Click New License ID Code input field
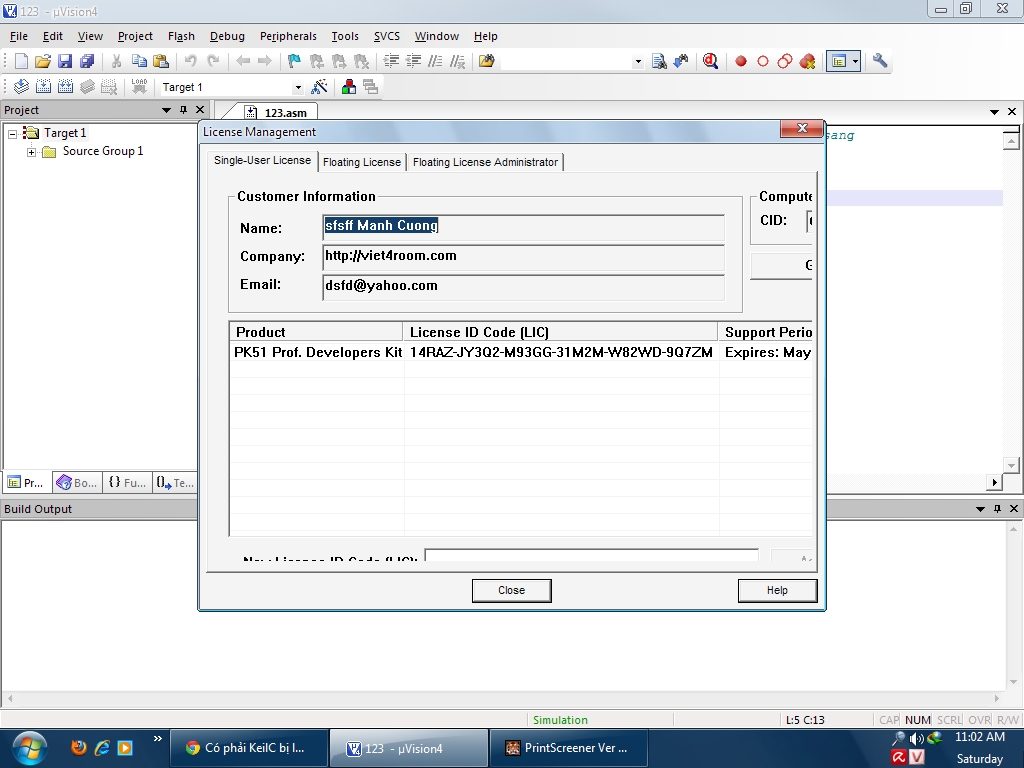Image resolution: width=1024 pixels, height=768 pixels. [x=592, y=555]
